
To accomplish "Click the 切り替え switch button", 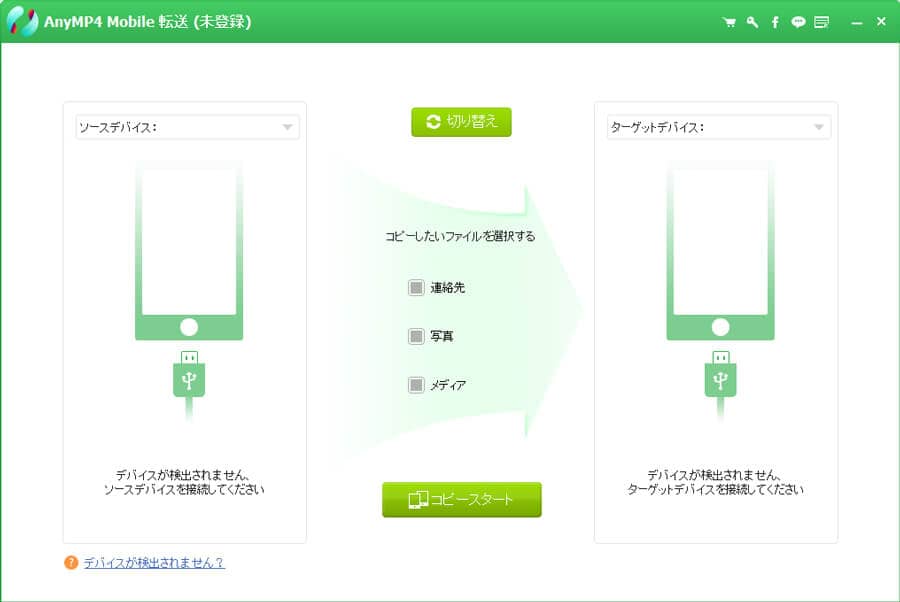I will (461, 122).
